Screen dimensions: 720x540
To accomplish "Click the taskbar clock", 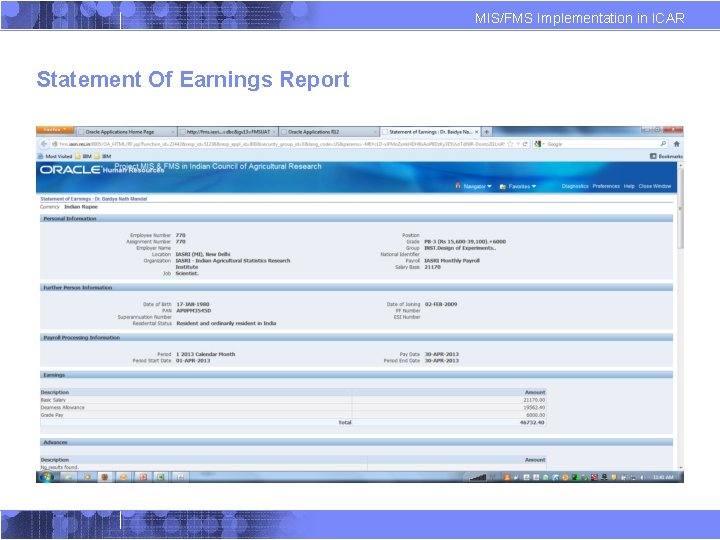I will pyautogui.click(x=663, y=477).
